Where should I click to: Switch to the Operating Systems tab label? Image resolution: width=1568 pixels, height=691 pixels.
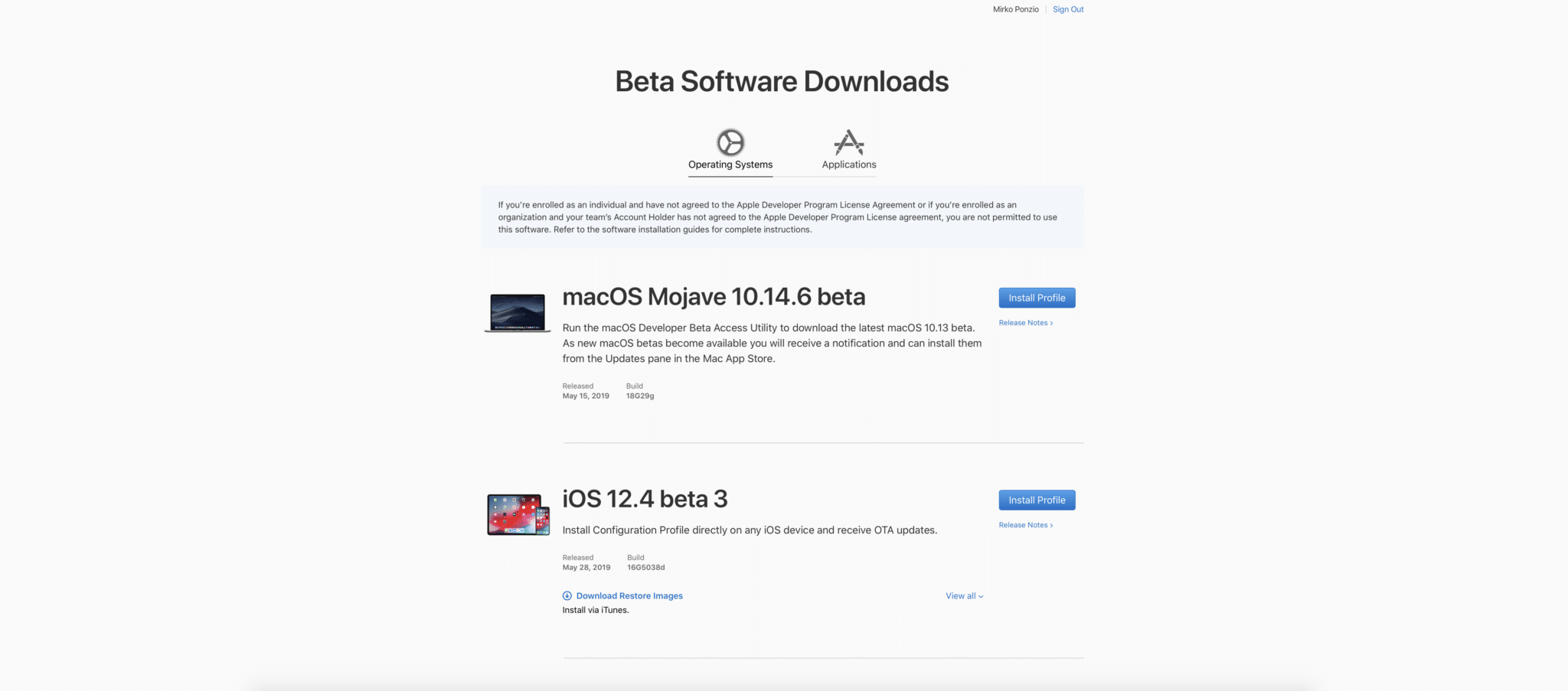coord(730,165)
